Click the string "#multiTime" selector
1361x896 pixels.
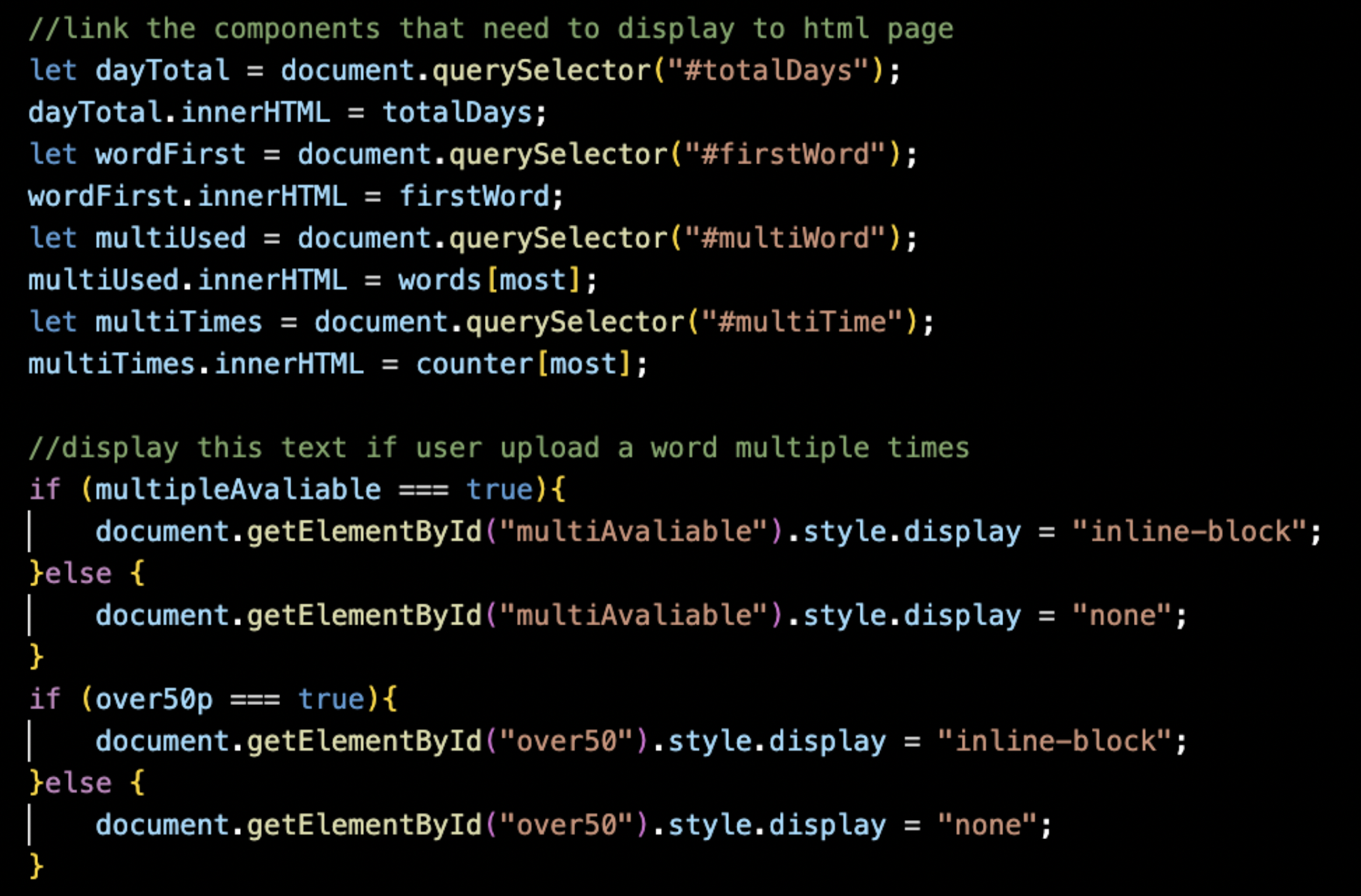click(802, 322)
